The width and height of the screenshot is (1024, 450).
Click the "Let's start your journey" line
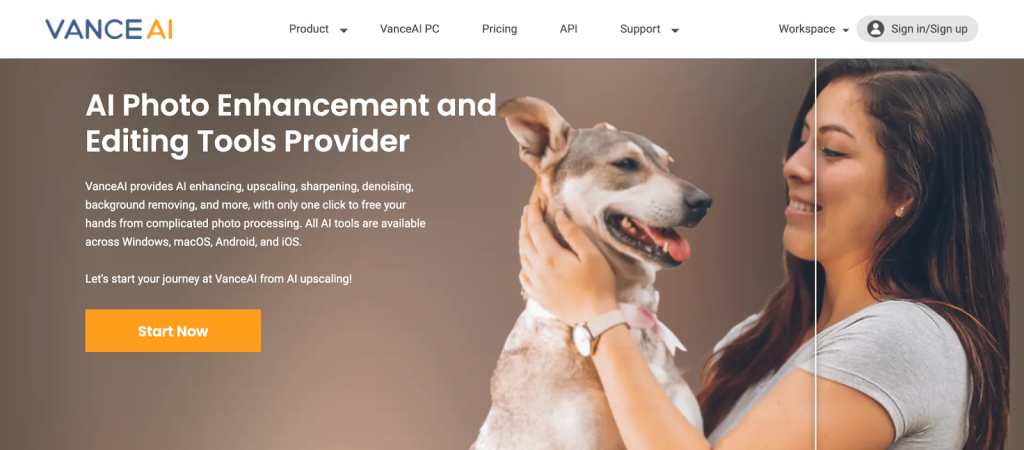pos(219,278)
